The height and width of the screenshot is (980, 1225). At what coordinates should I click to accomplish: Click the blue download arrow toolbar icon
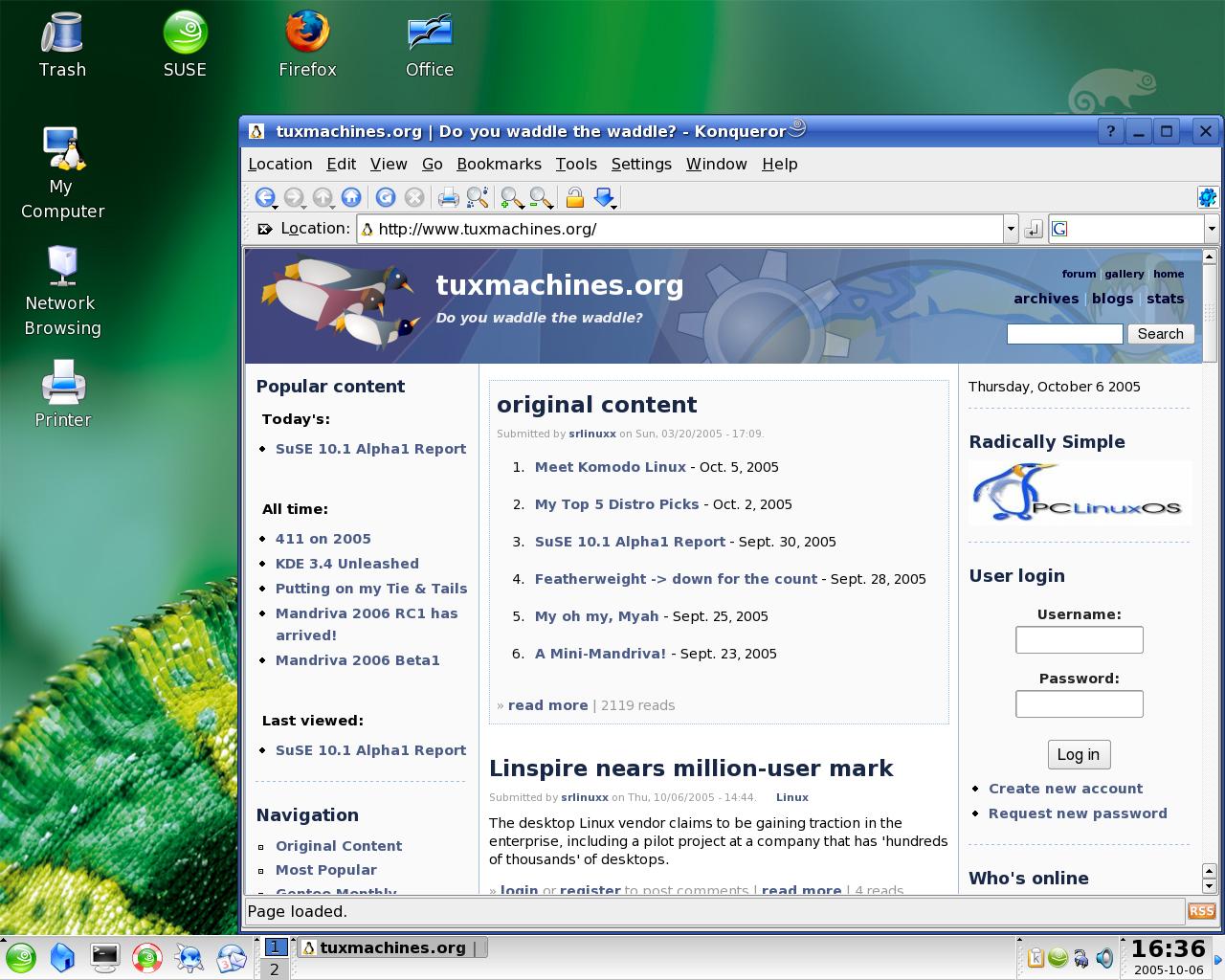point(603,197)
